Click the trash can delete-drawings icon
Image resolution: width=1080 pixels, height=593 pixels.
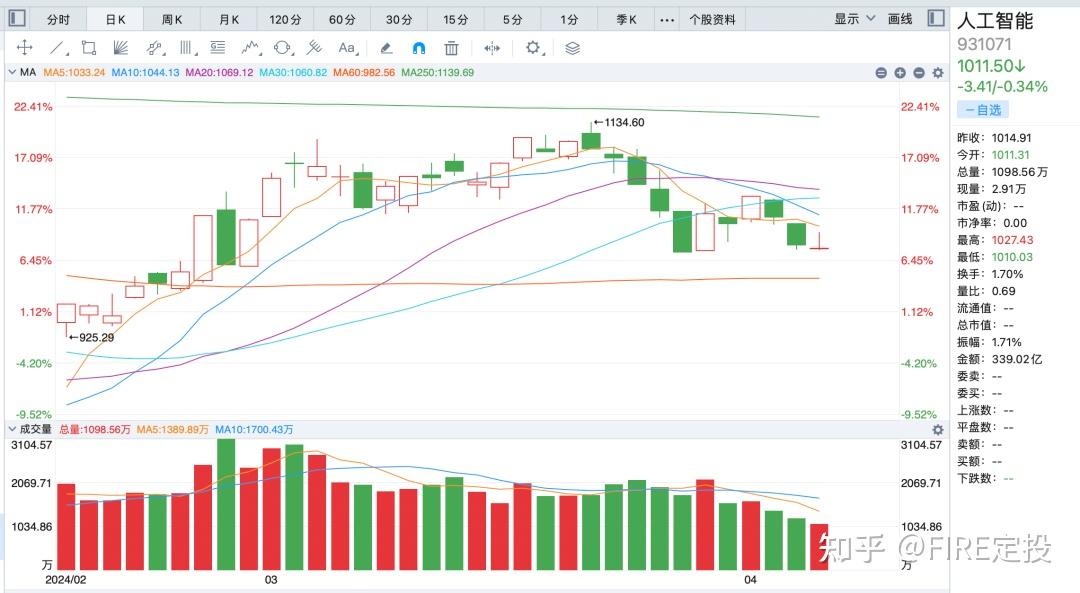[451, 48]
